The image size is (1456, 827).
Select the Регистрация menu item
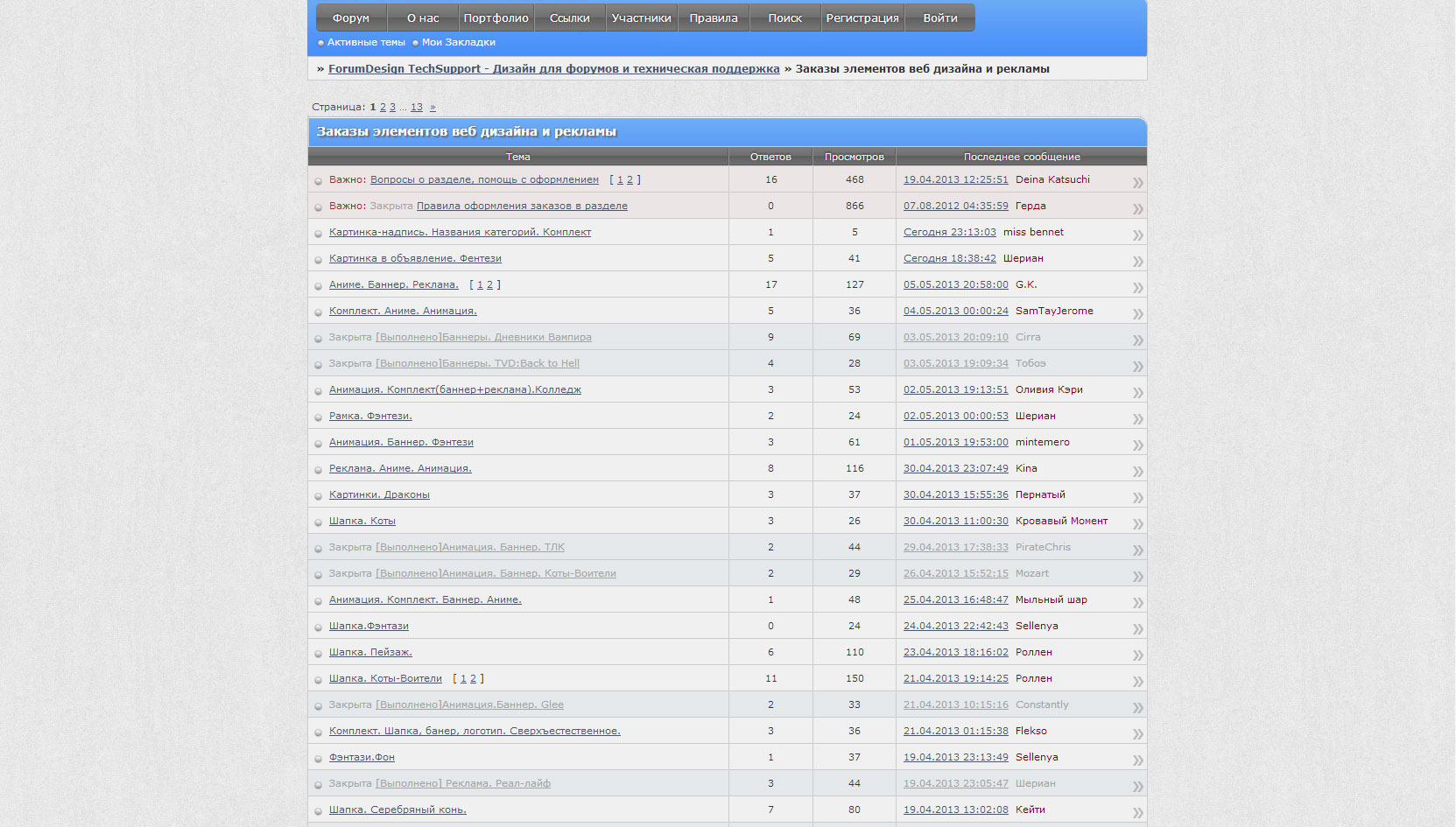(862, 18)
